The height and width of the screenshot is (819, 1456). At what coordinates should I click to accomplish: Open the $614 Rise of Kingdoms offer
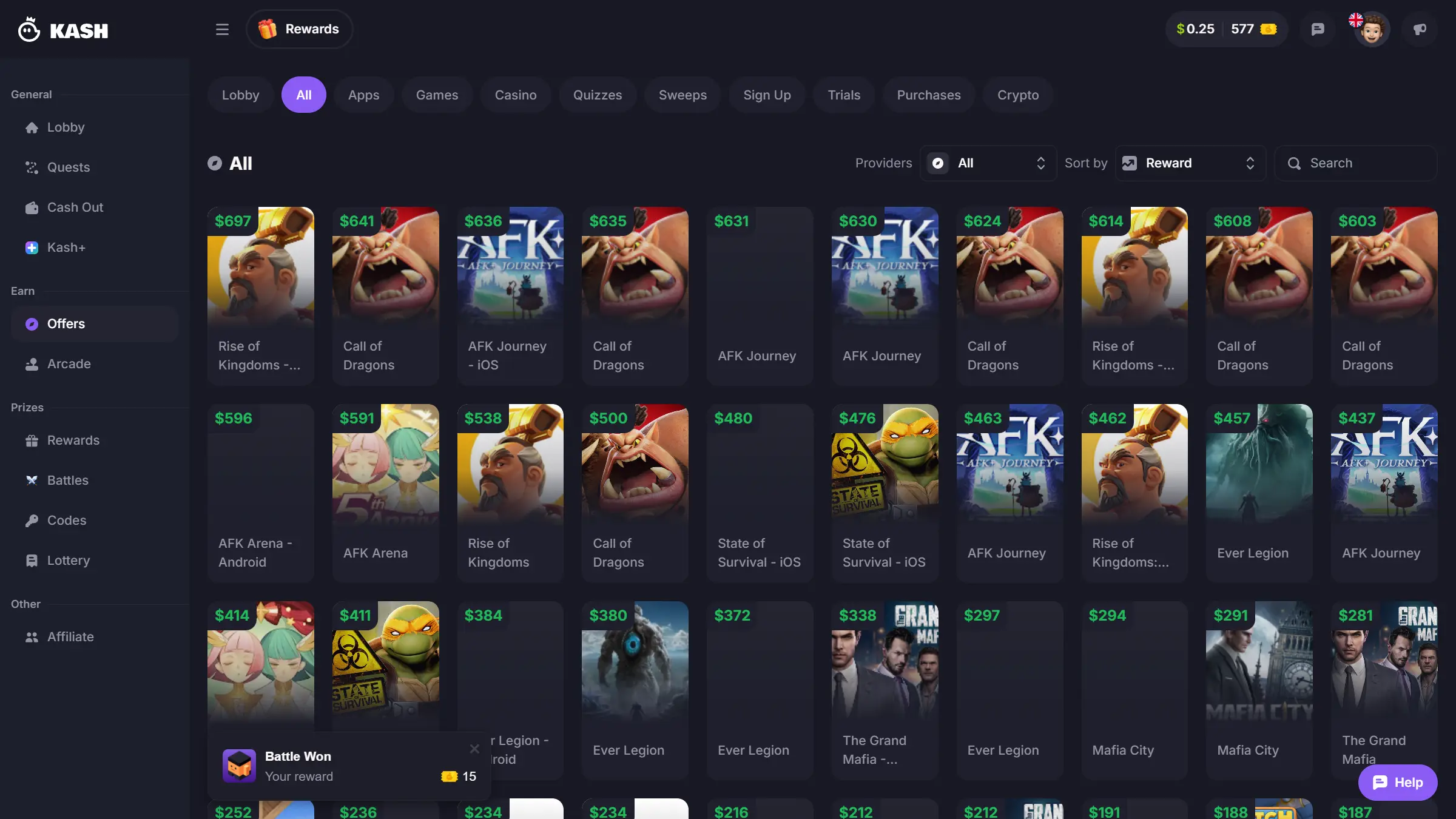1134,296
